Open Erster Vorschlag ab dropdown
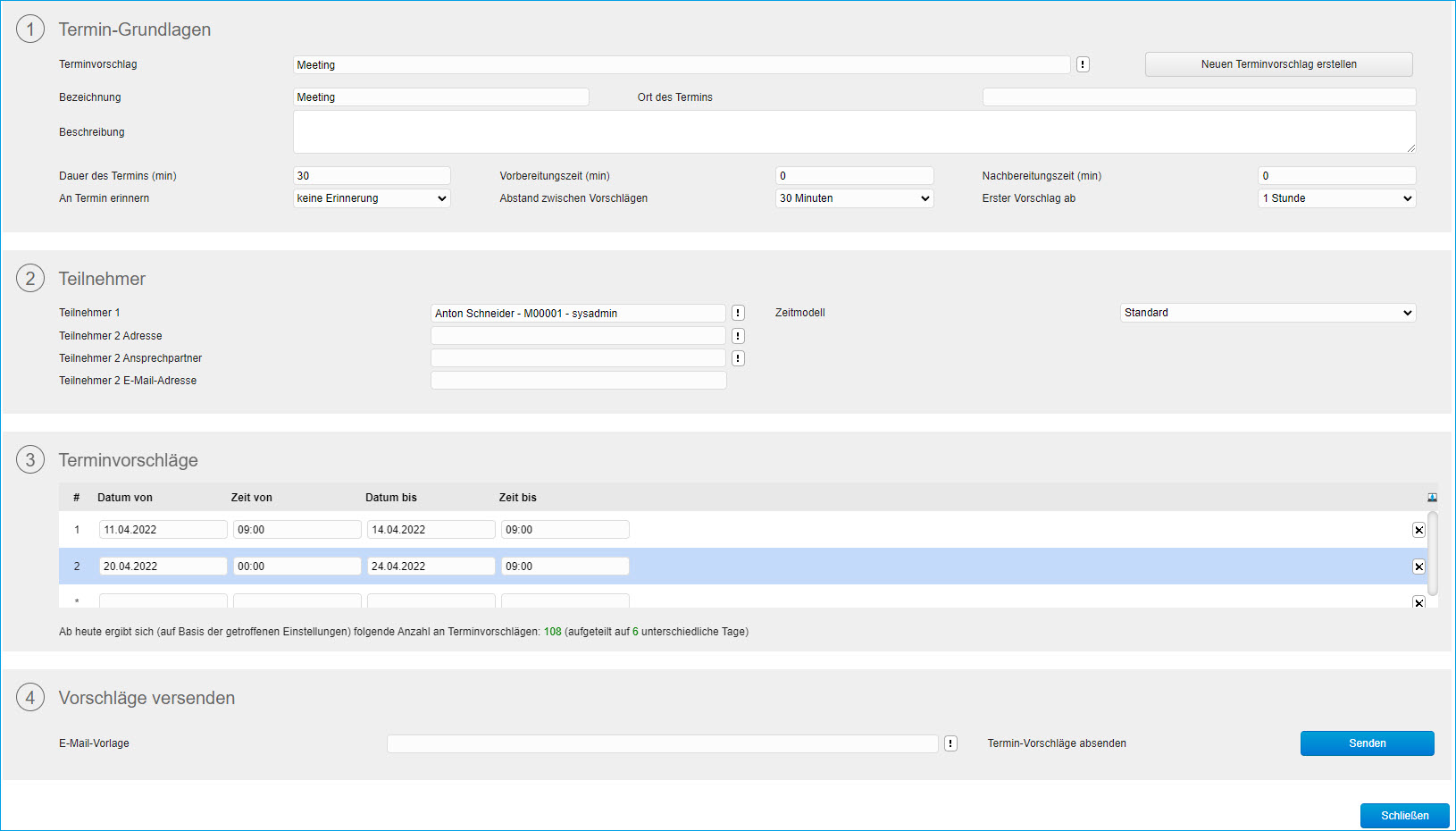Viewport: 1456px width, 831px height. tap(1337, 198)
